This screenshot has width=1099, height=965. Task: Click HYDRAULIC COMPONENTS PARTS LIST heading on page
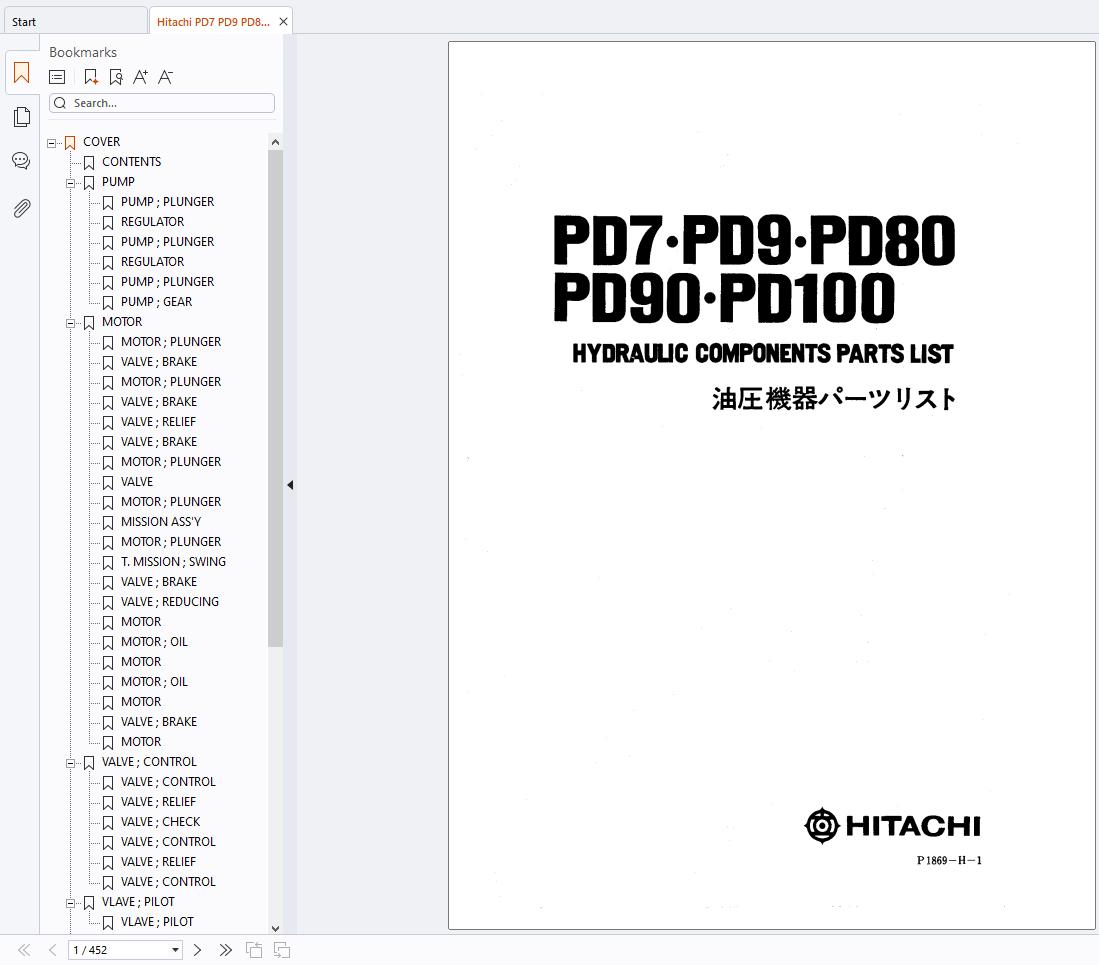point(763,353)
